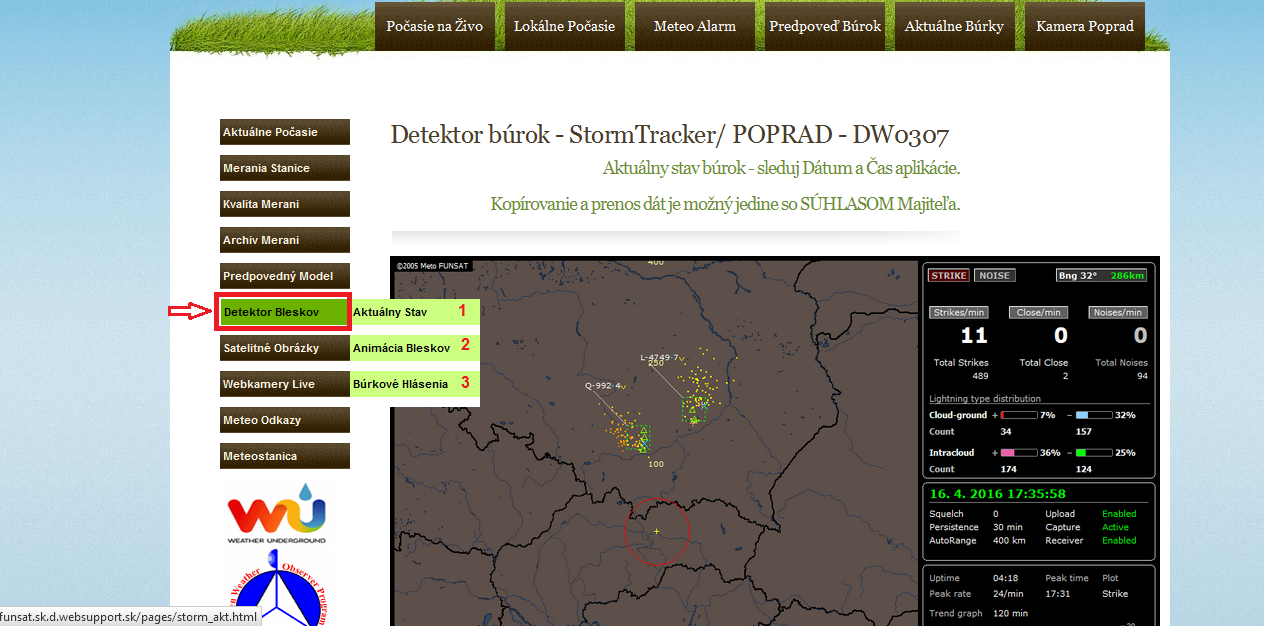Click the Close/min label button
This screenshot has width=1264, height=626.
point(1039,312)
